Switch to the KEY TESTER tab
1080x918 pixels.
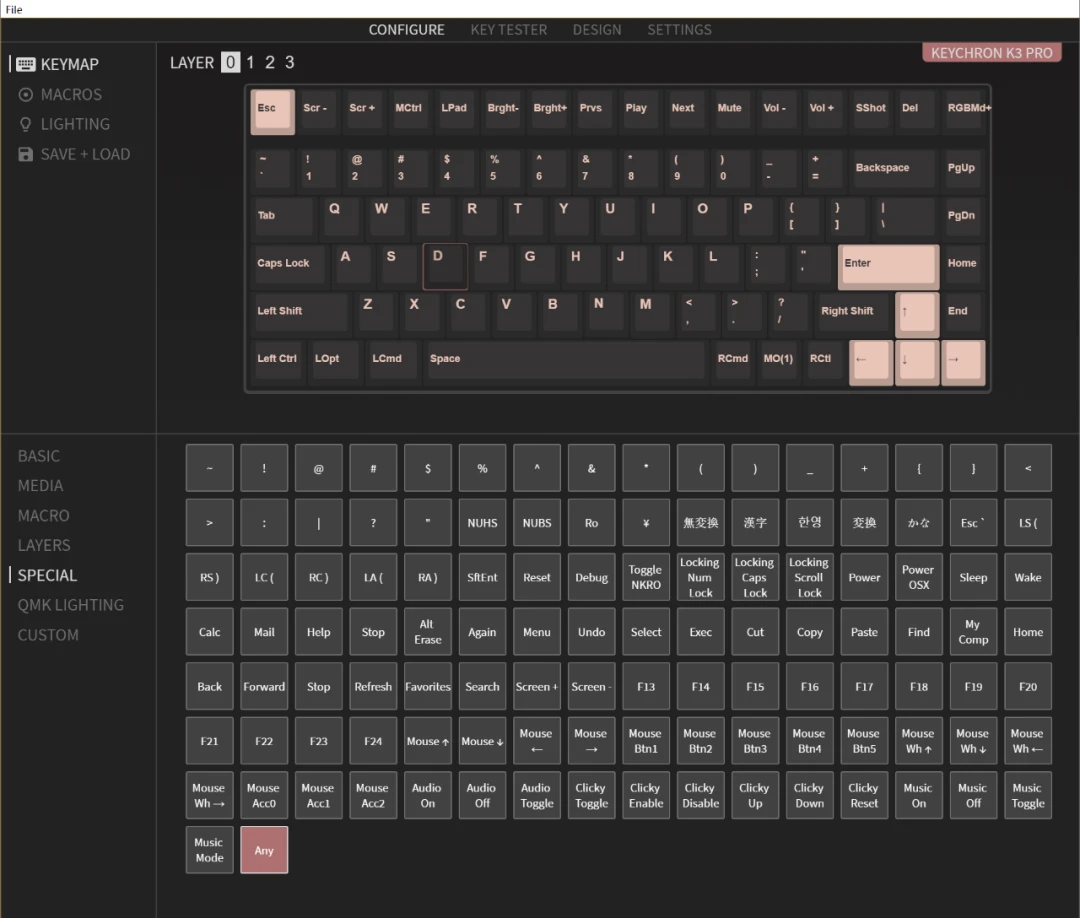[x=508, y=30]
